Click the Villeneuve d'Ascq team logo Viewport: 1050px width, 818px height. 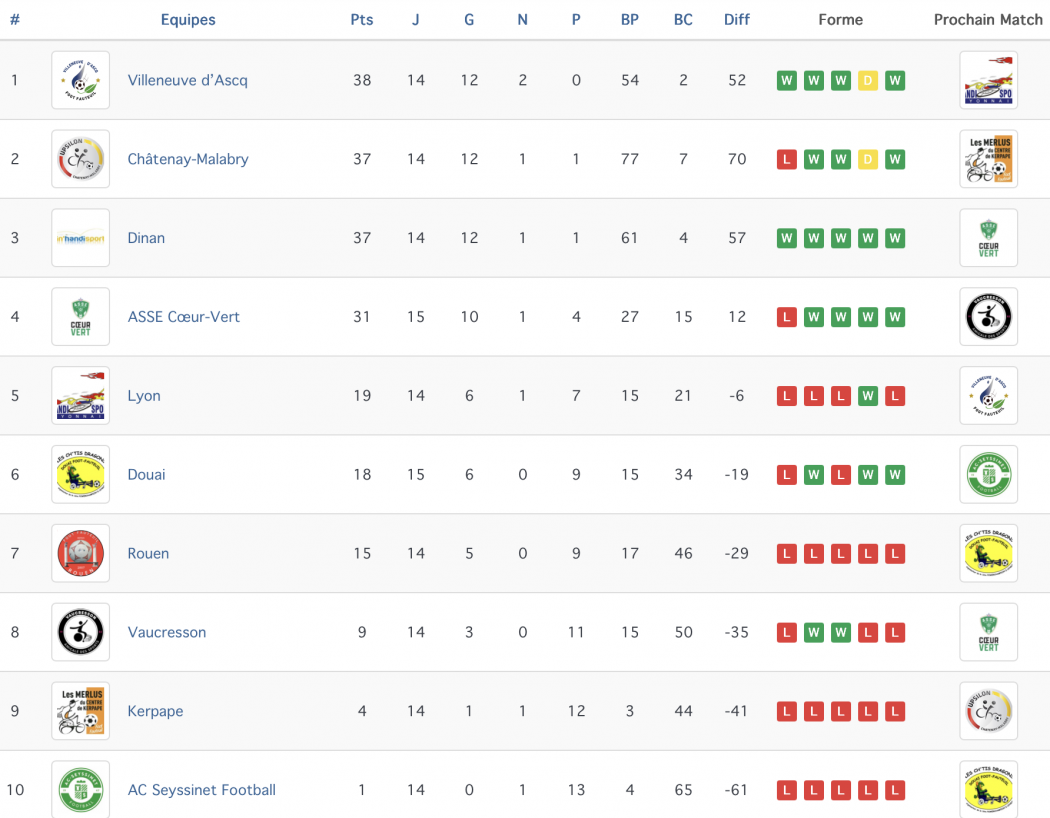pyautogui.click(x=80, y=80)
